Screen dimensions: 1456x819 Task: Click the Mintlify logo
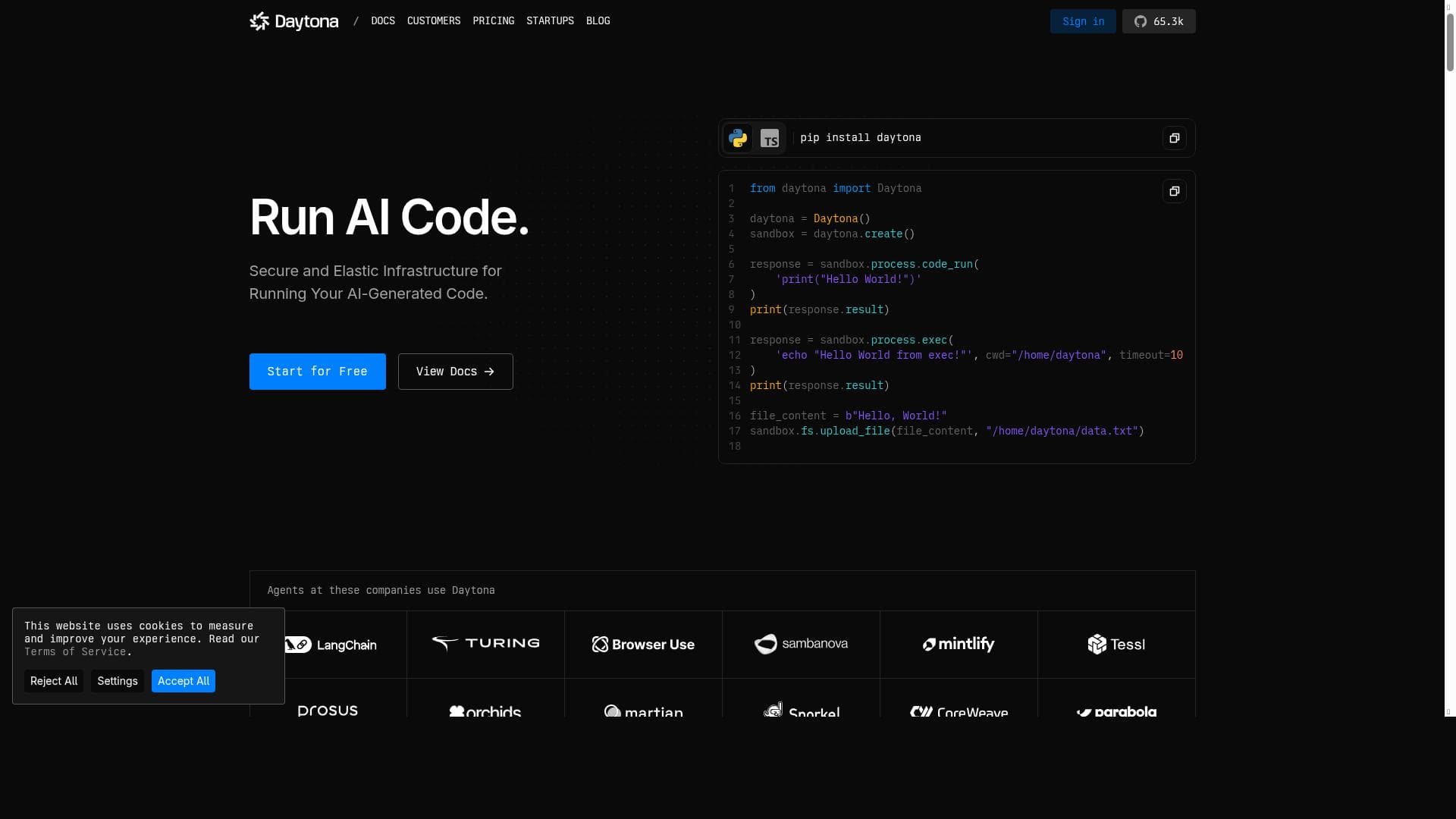(959, 644)
